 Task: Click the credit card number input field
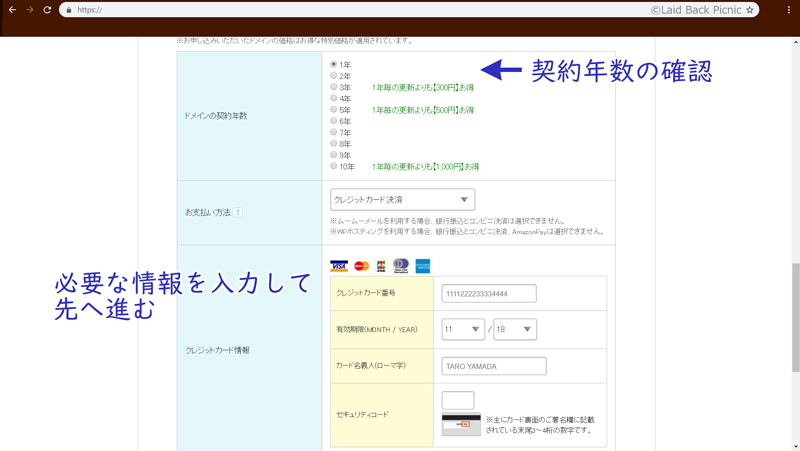coord(489,293)
